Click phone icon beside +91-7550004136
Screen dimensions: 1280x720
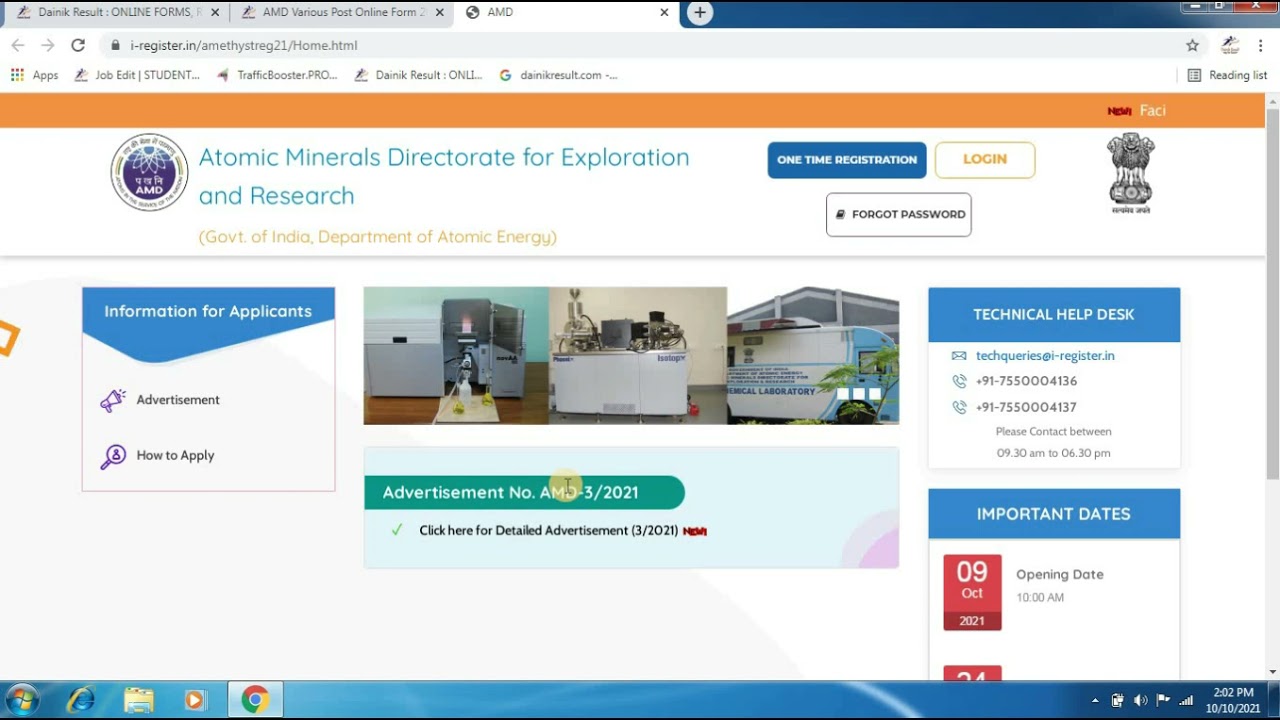[959, 381]
